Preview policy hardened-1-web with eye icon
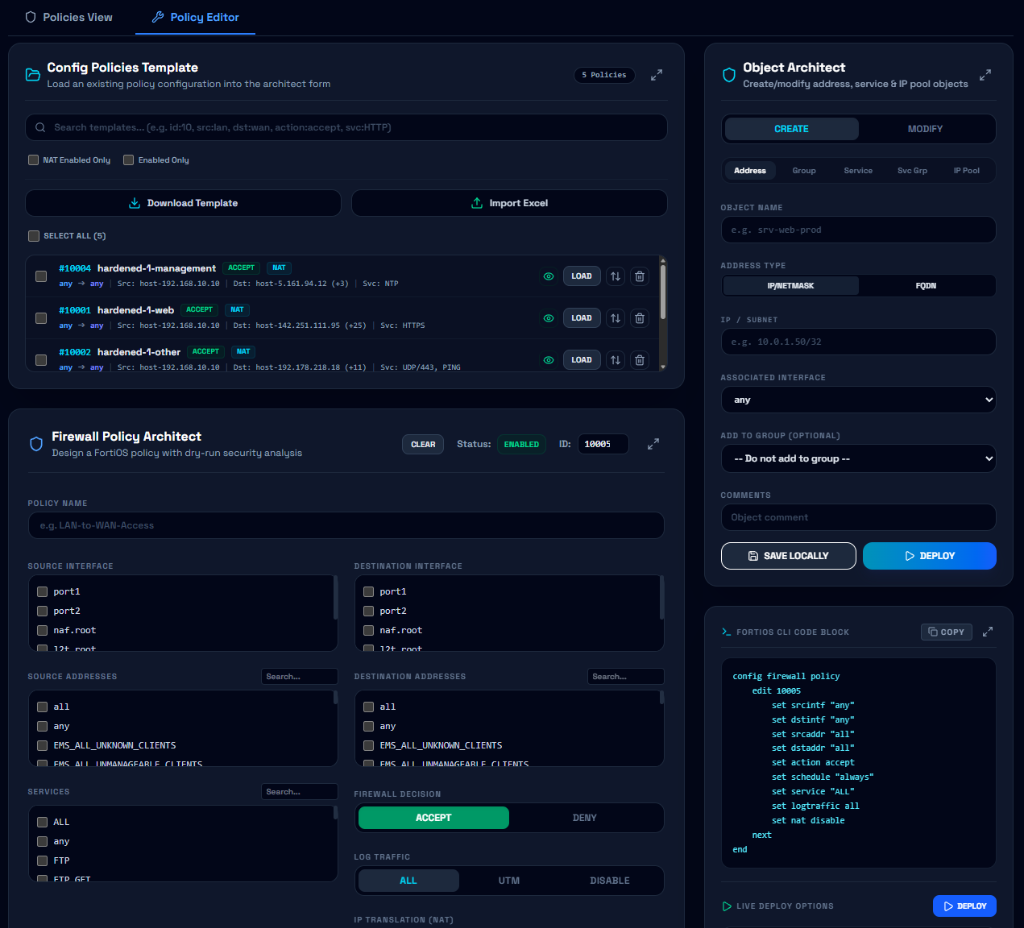Viewport: 1024px width, 928px height. [x=549, y=318]
